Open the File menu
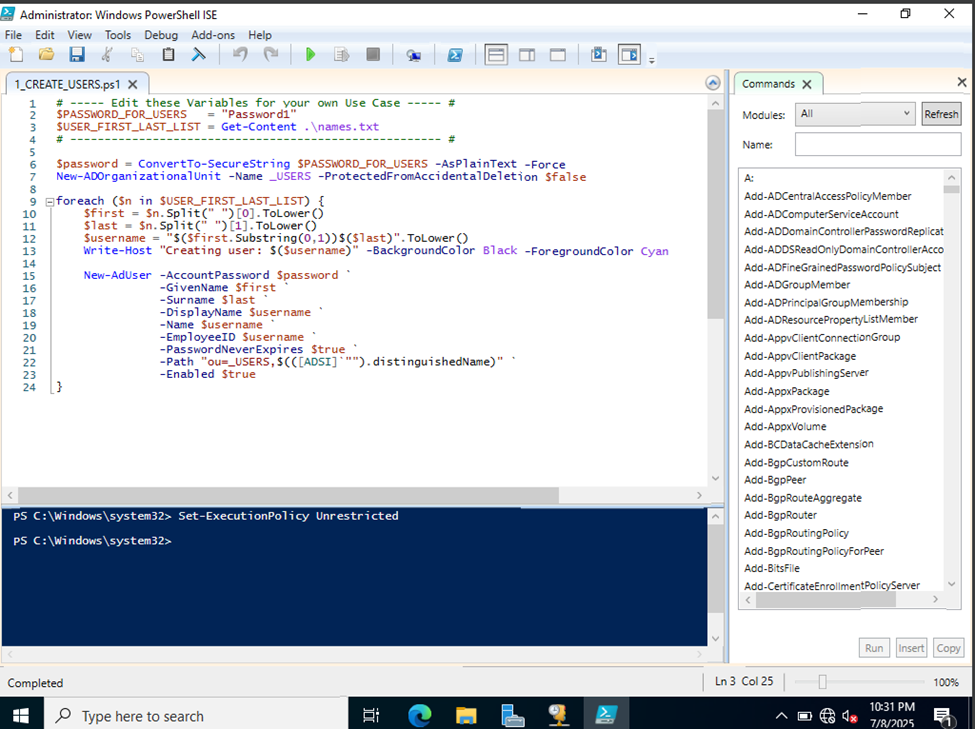The width and height of the screenshot is (975, 729). coord(13,35)
